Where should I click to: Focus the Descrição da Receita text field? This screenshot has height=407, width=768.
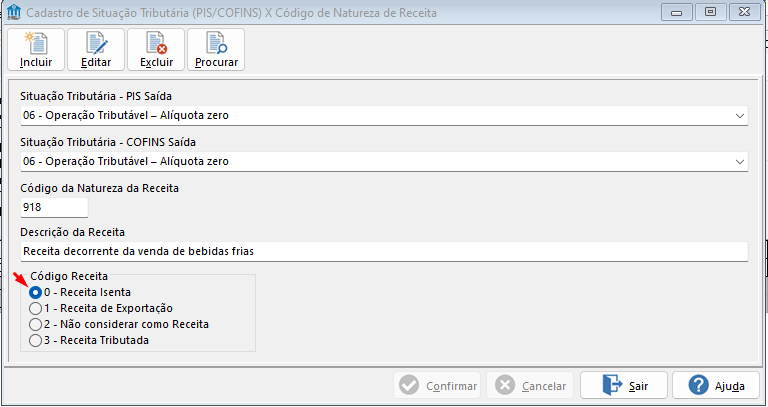coord(383,253)
